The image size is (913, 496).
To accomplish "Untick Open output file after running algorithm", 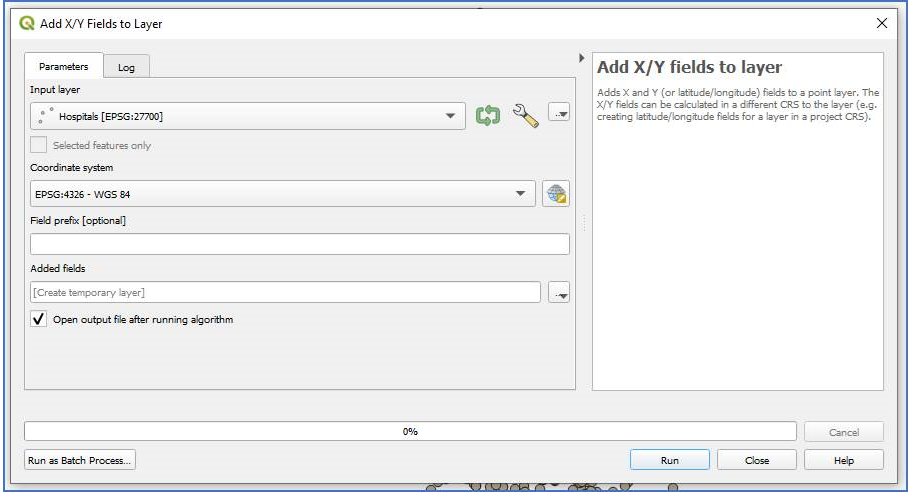I will (x=38, y=319).
